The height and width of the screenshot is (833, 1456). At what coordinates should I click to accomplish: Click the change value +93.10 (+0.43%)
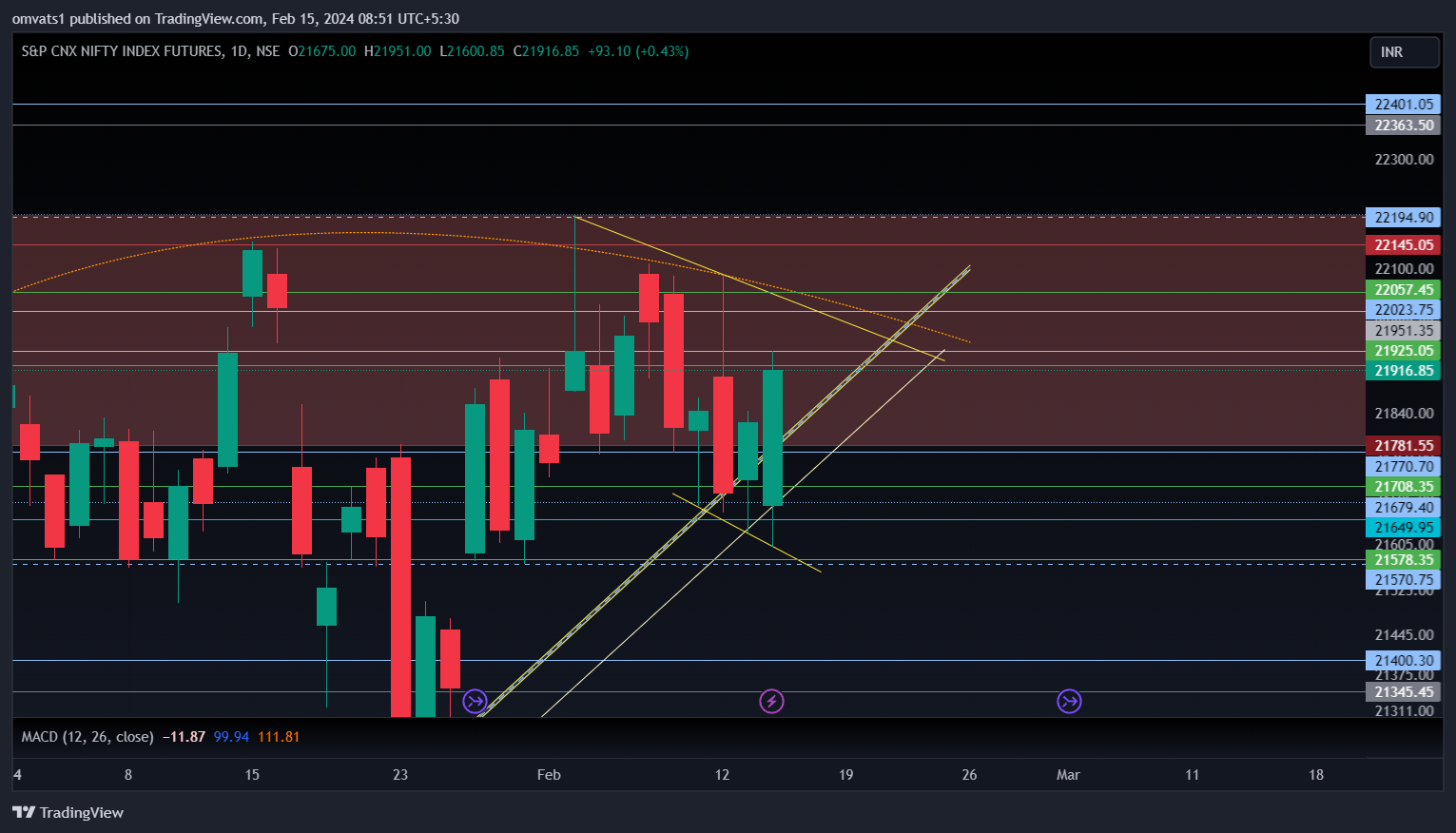[638, 51]
